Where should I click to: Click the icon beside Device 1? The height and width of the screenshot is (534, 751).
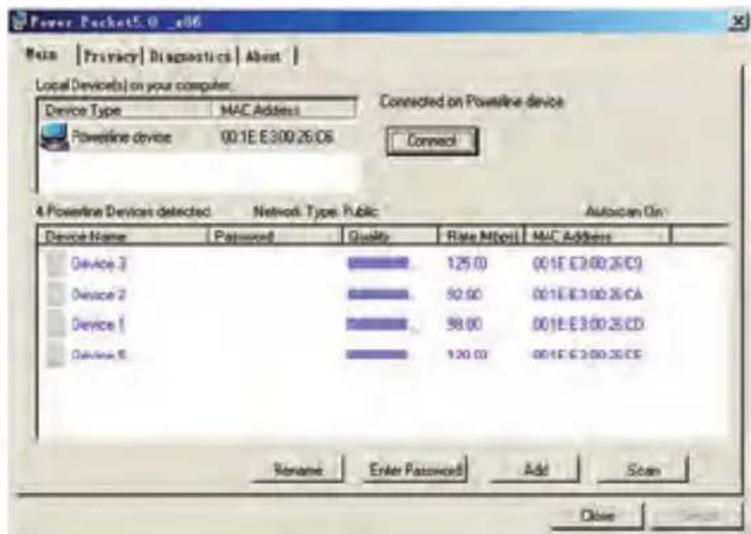tap(57, 324)
